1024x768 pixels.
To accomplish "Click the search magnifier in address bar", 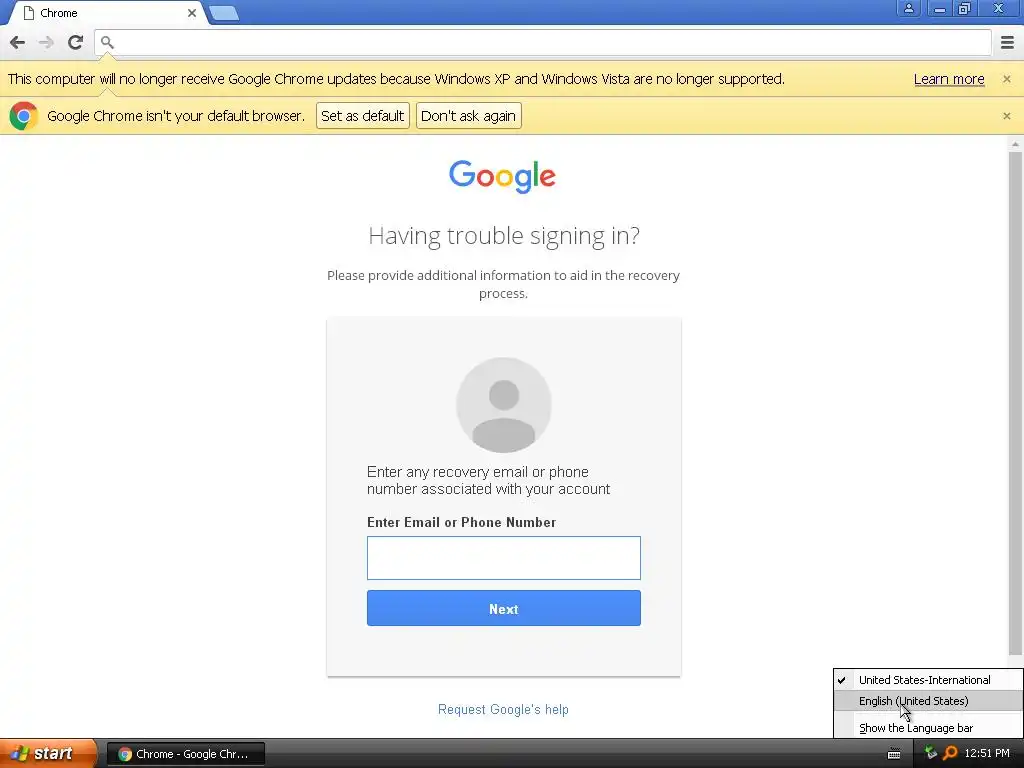I will pyautogui.click(x=107, y=42).
